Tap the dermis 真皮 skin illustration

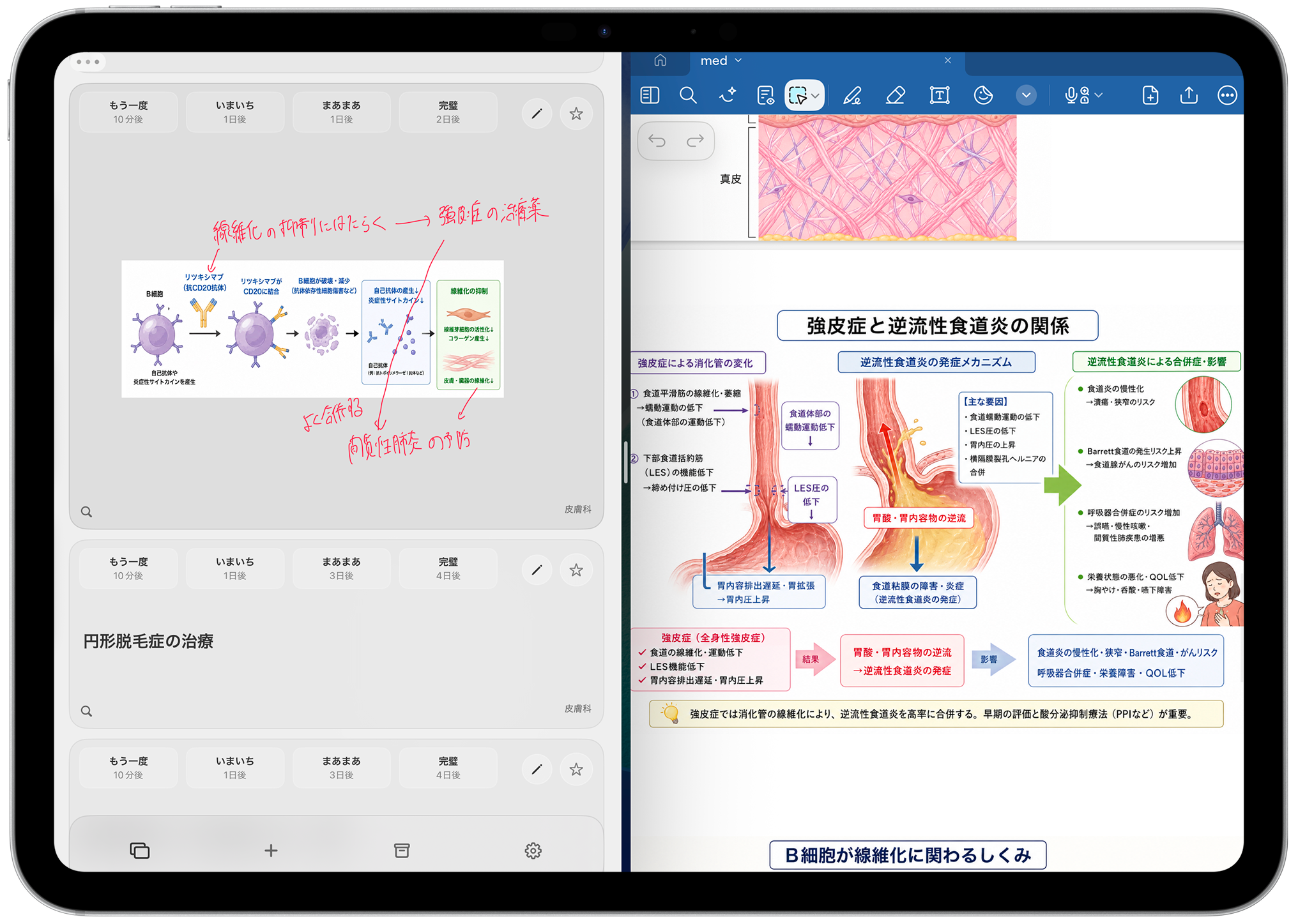[x=887, y=177]
